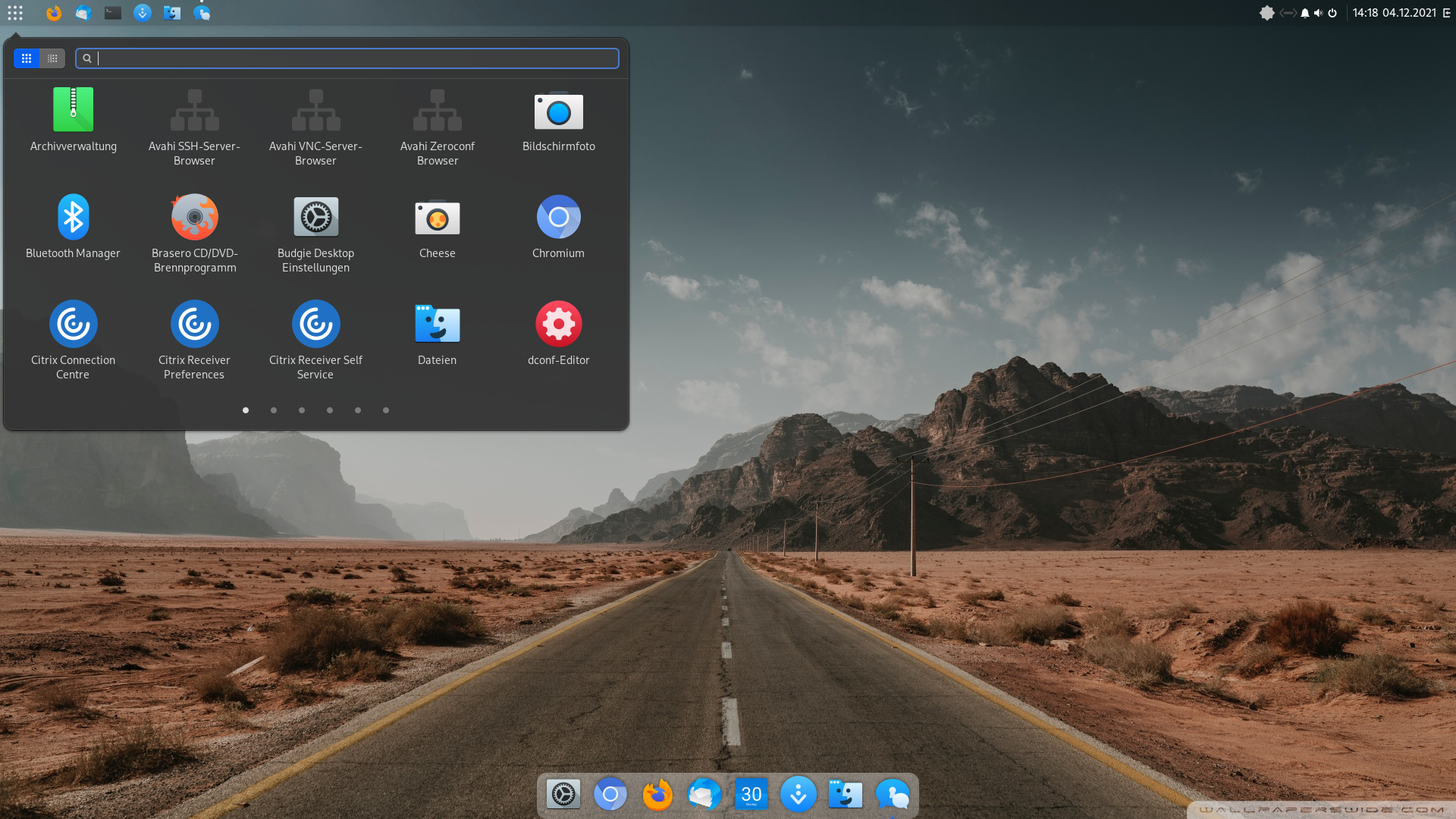Open Citrix Connection Centre
The image size is (1456, 819).
coord(73,322)
